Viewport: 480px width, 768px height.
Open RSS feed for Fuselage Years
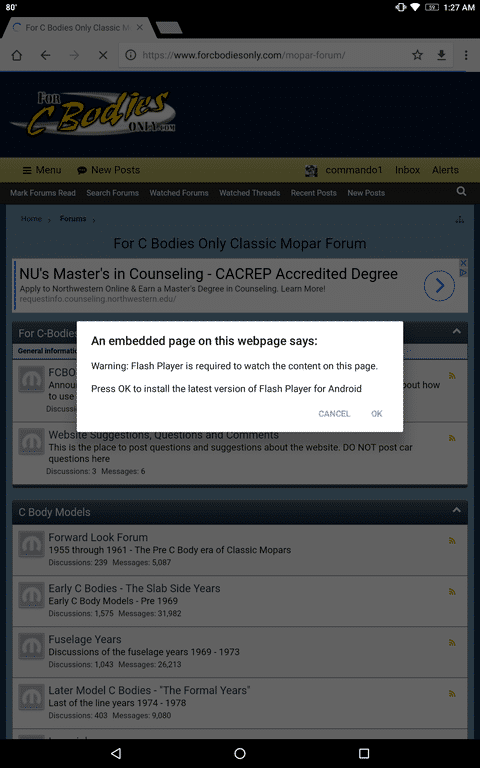click(452, 643)
